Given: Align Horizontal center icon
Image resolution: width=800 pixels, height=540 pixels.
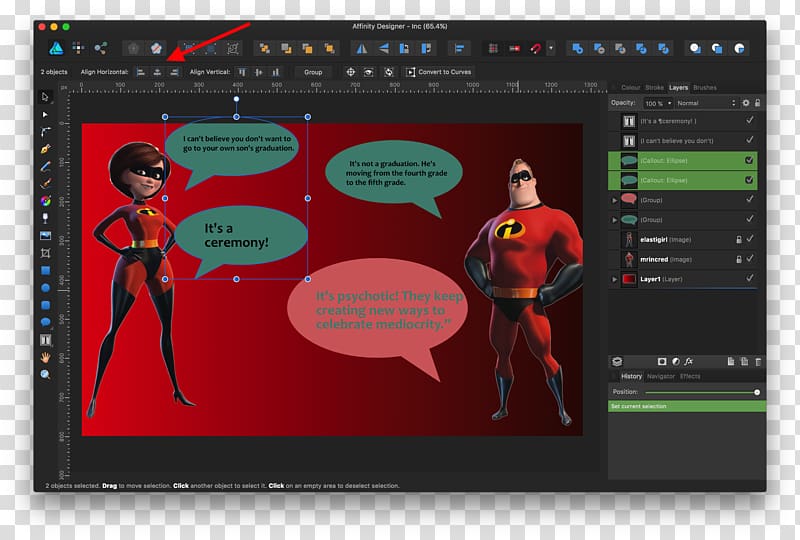Looking at the screenshot, I should 157,72.
